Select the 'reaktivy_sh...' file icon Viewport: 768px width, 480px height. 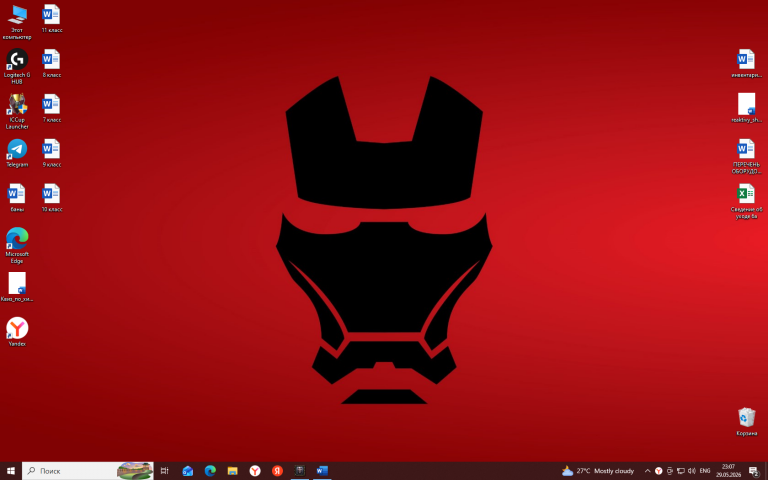pyautogui.click(x=746, y=108)
